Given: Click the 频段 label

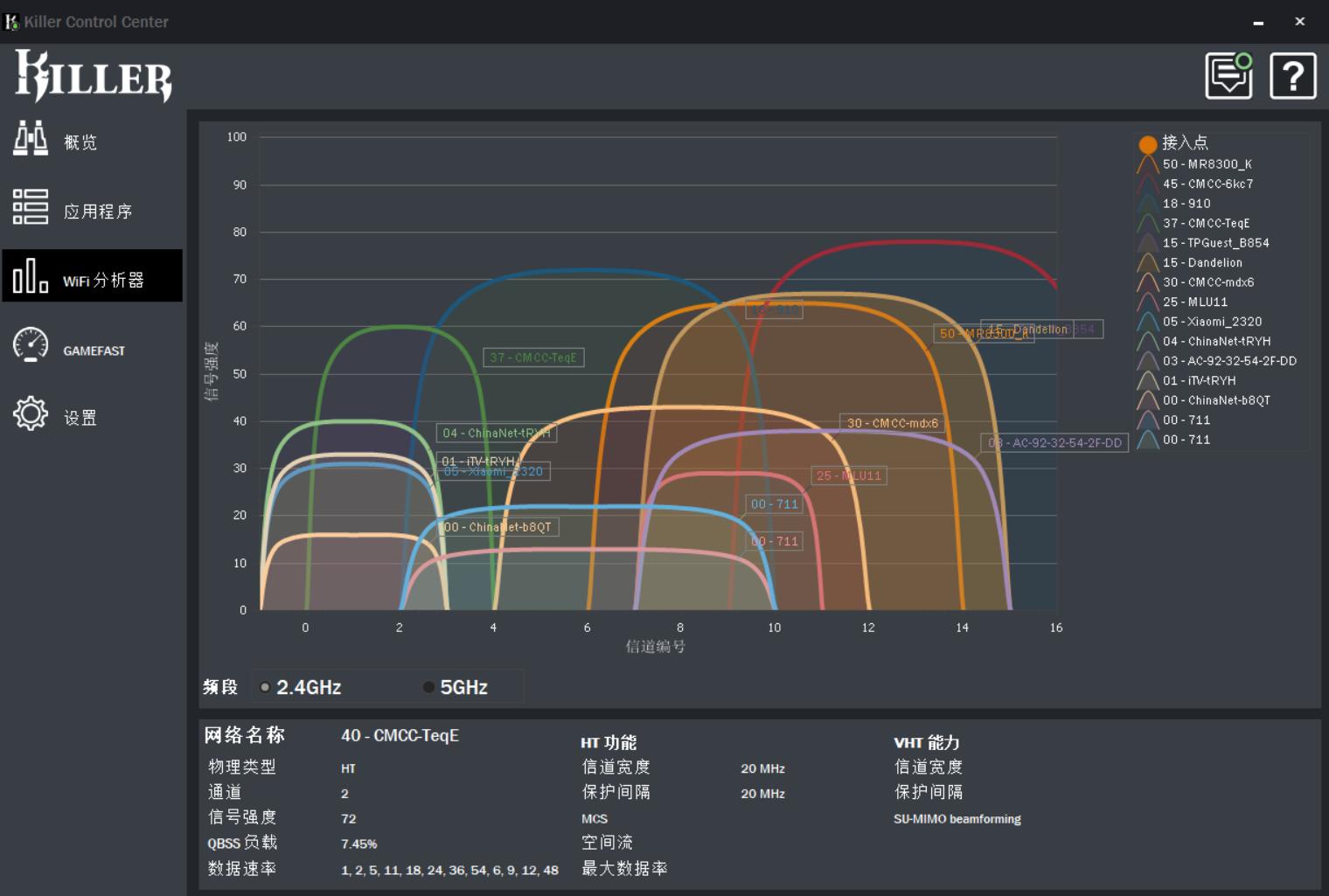Looking at the screenshot, I should (x=220, y=687).
